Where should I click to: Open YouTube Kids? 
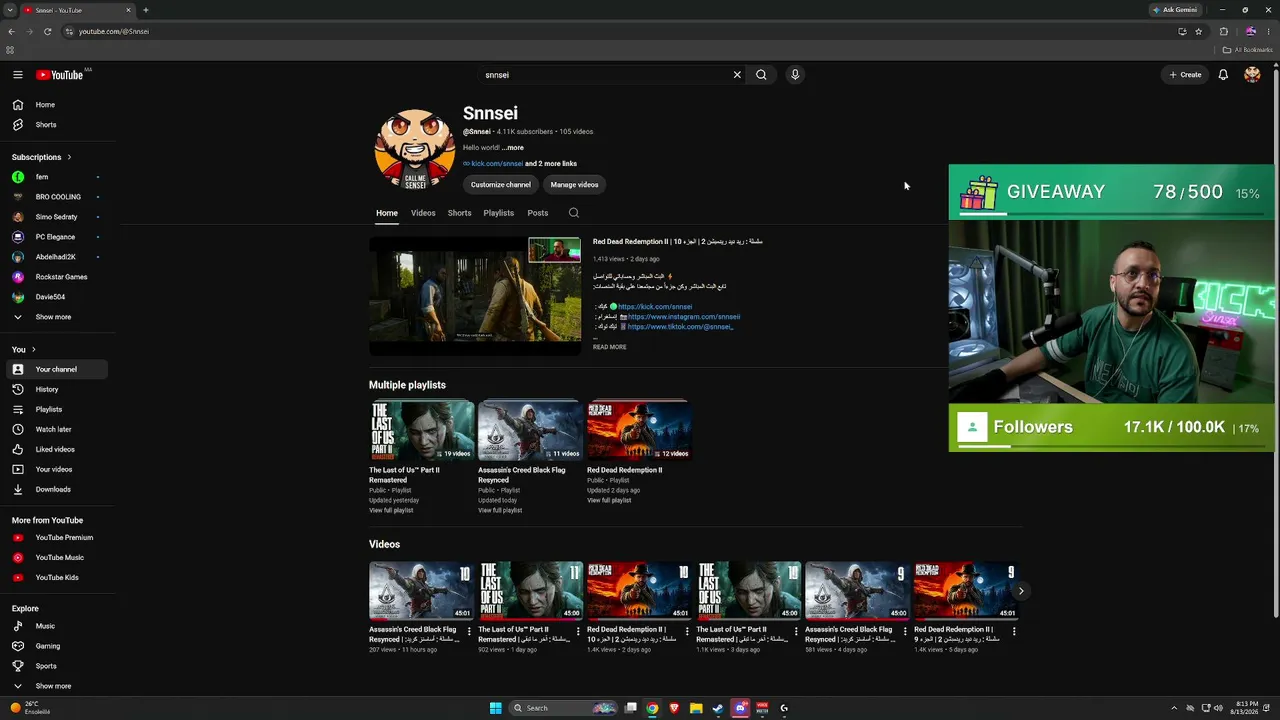56,577
